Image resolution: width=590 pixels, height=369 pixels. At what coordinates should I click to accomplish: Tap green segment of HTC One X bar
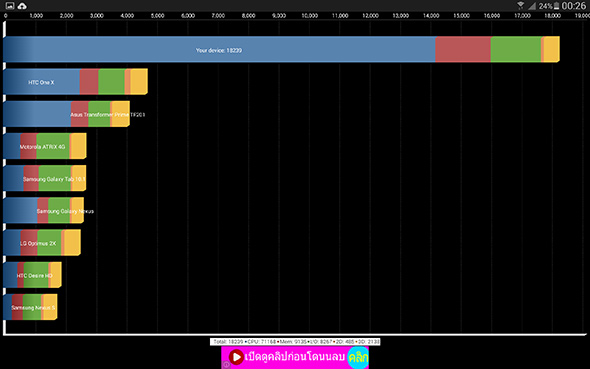point(111,82)
